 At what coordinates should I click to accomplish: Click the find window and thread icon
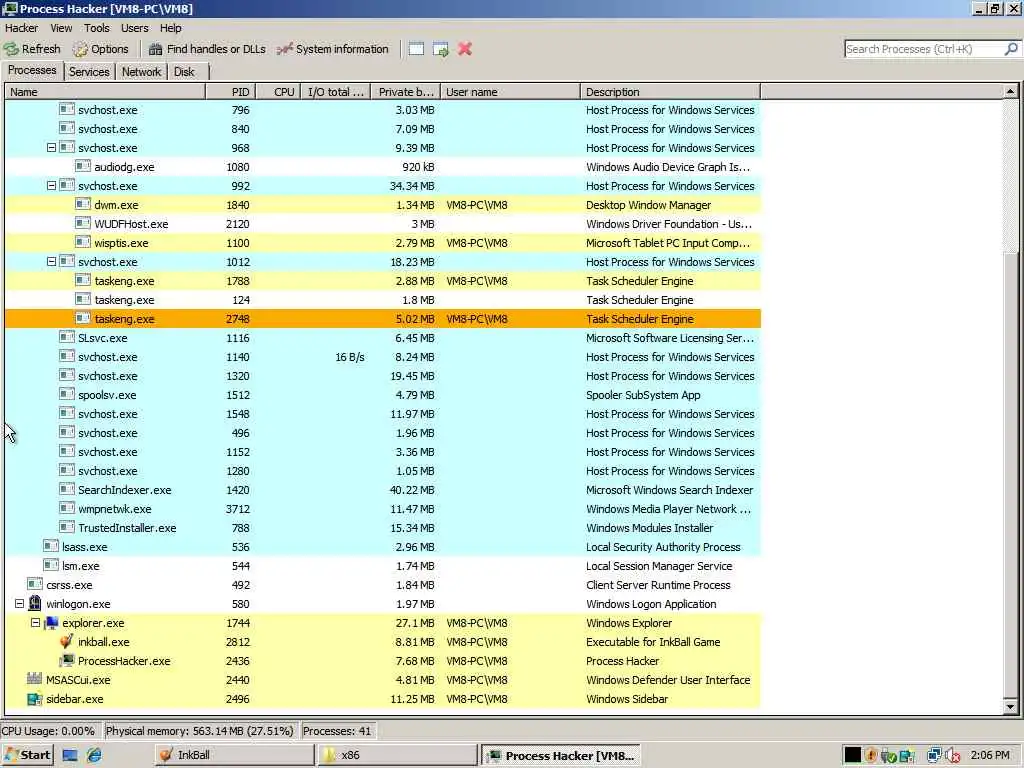click(x=441, y=49)
